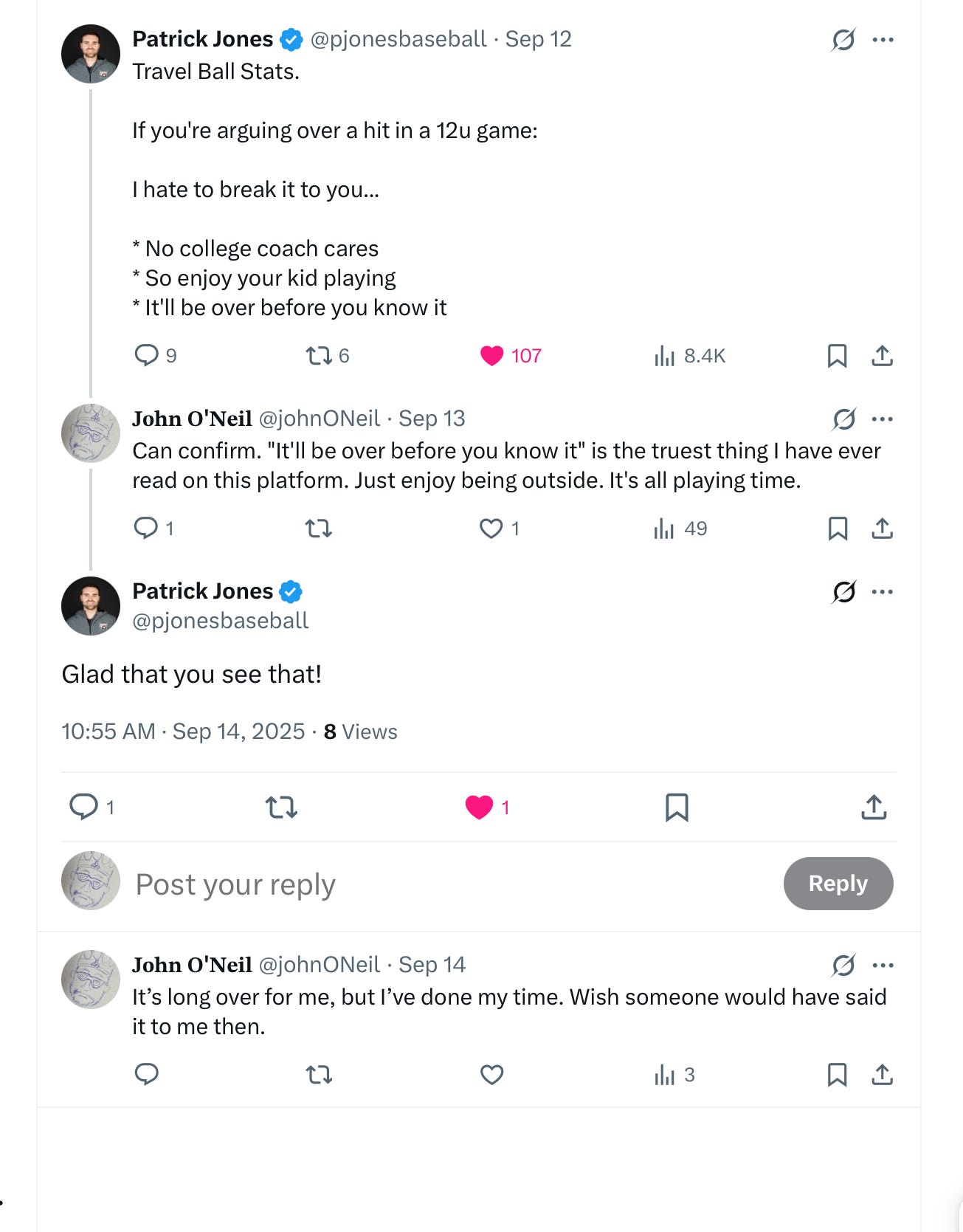Share the Travel Ball Stats post
963x1232 pixels.
pyautogui.click(x=882, y=356)
